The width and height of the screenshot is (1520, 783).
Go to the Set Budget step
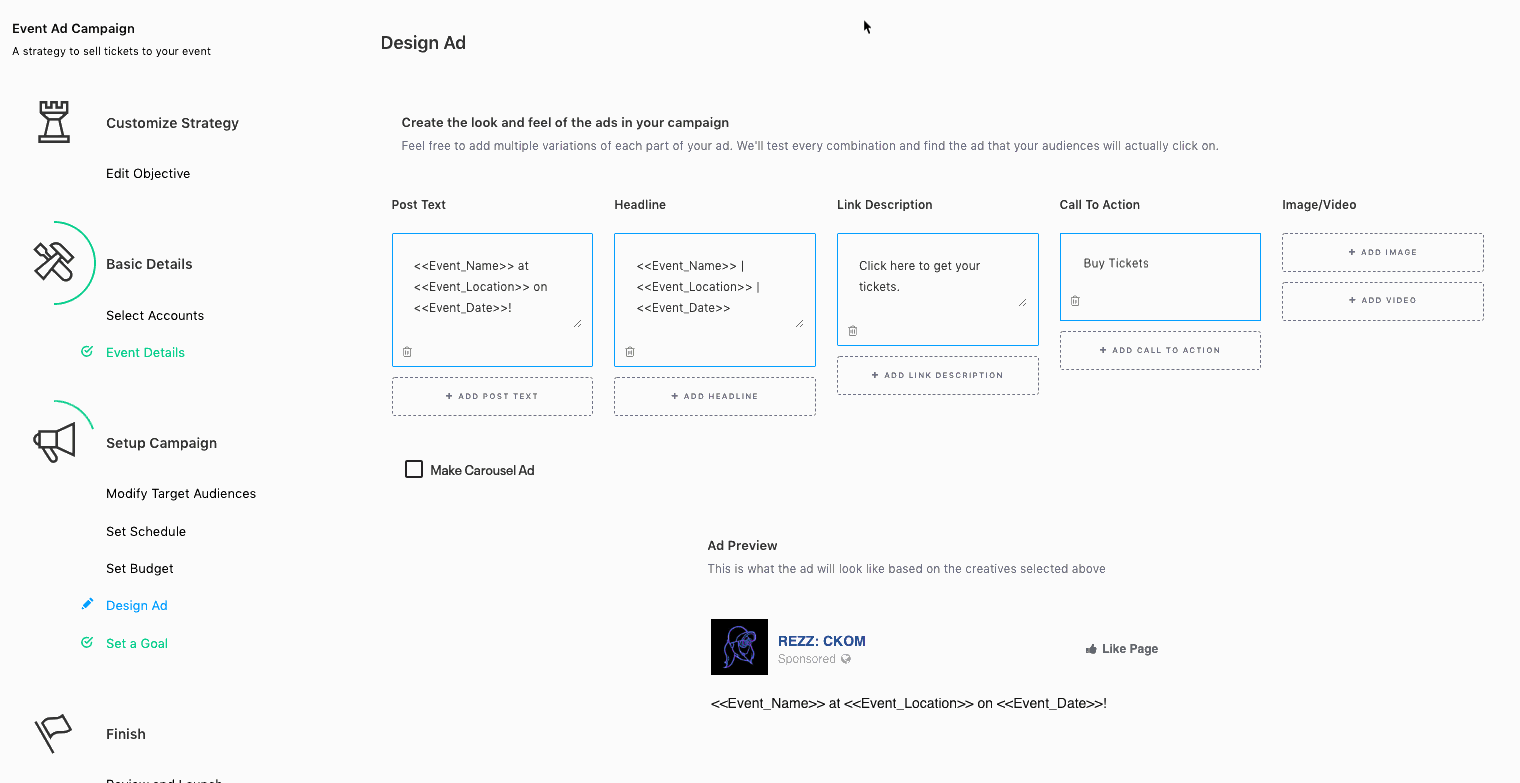coord(140,568)
